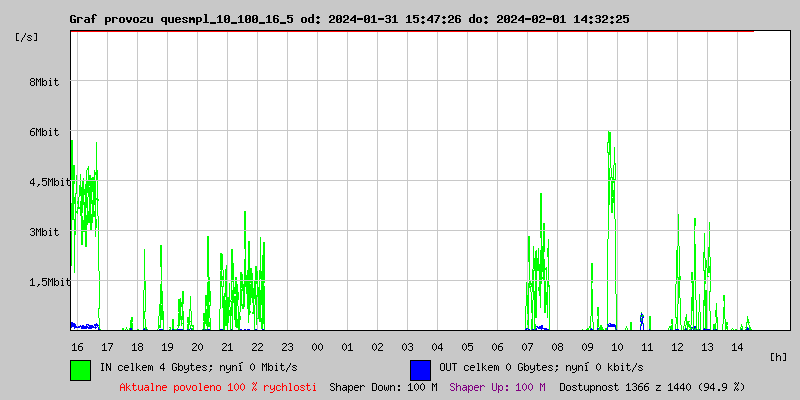Click the 6Mbit y-axis label
This screenshot has width=800, height=400.
[x=44, y=132]
